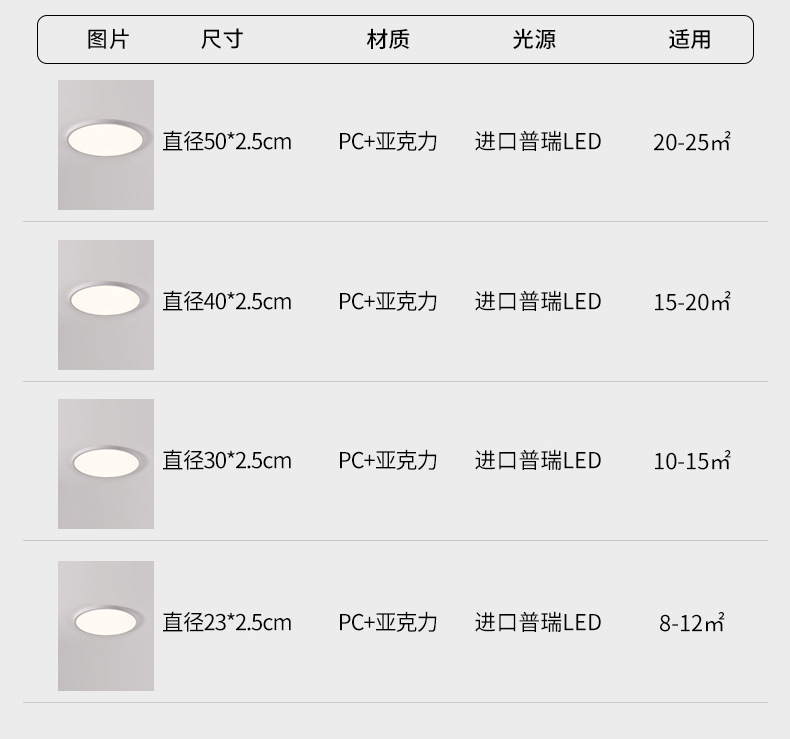Click the 直径30*2.5cm size text
Image resolution: width=790 pixels, height=739 pixels.
point(227,461)
